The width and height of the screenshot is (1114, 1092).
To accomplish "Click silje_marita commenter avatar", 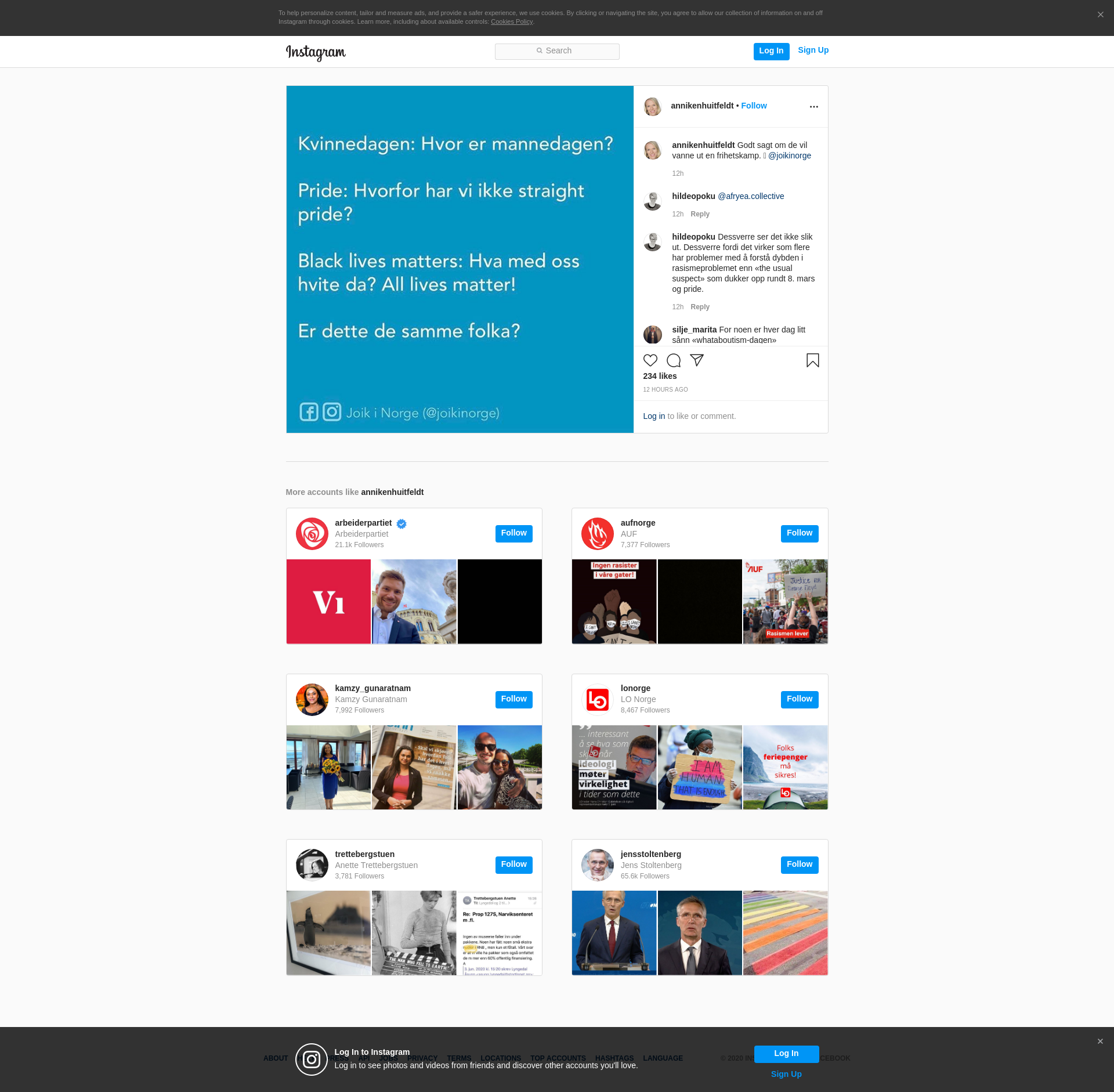I will [653, 335].
